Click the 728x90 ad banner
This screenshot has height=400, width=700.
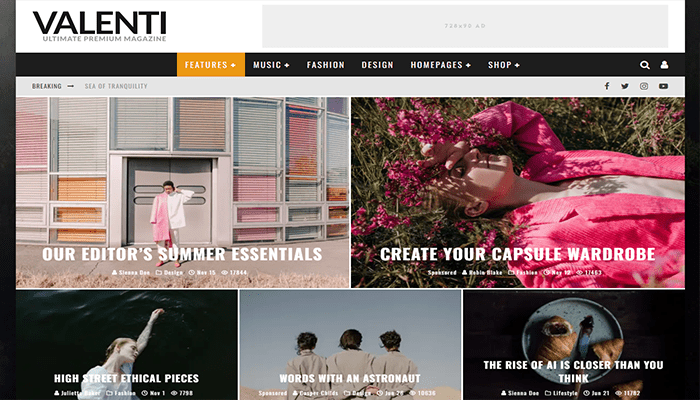pos(464,26)
